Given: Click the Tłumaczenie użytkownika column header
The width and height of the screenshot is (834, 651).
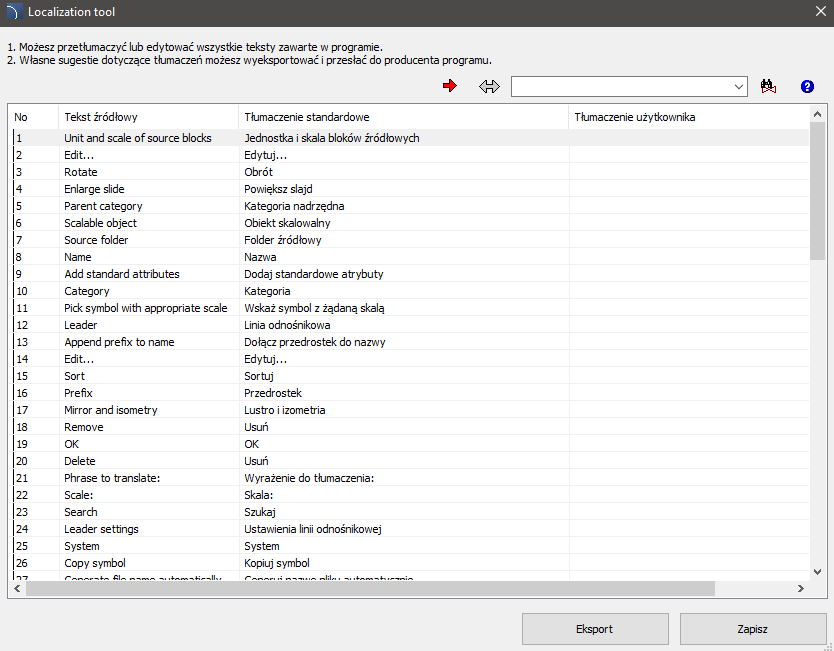Looking at the screenshot, I should 690,117.
